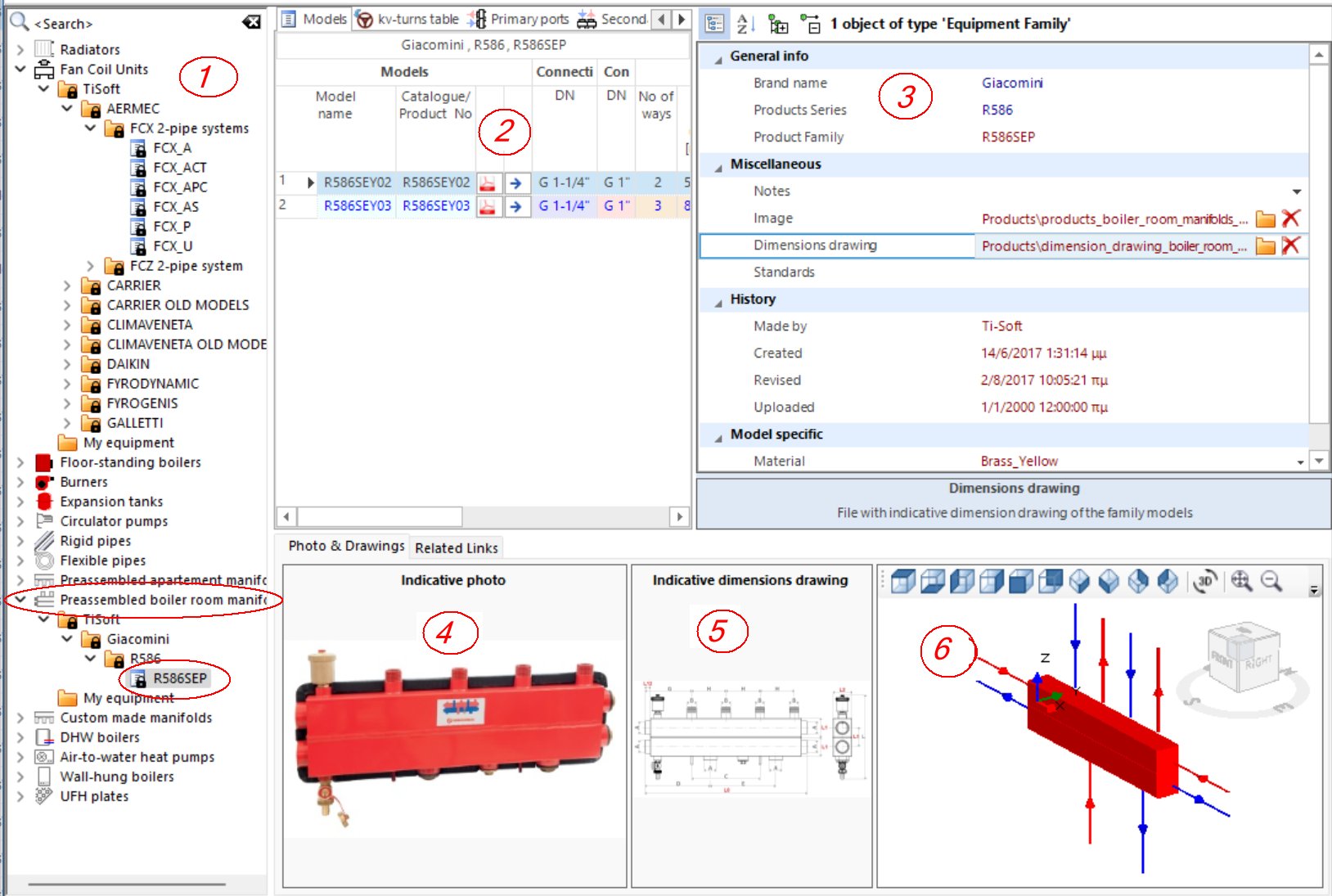Click the Indicative photo thumbnail
Image resolution: width=1332 pixels, height=896 pixels.
(454, 738)
